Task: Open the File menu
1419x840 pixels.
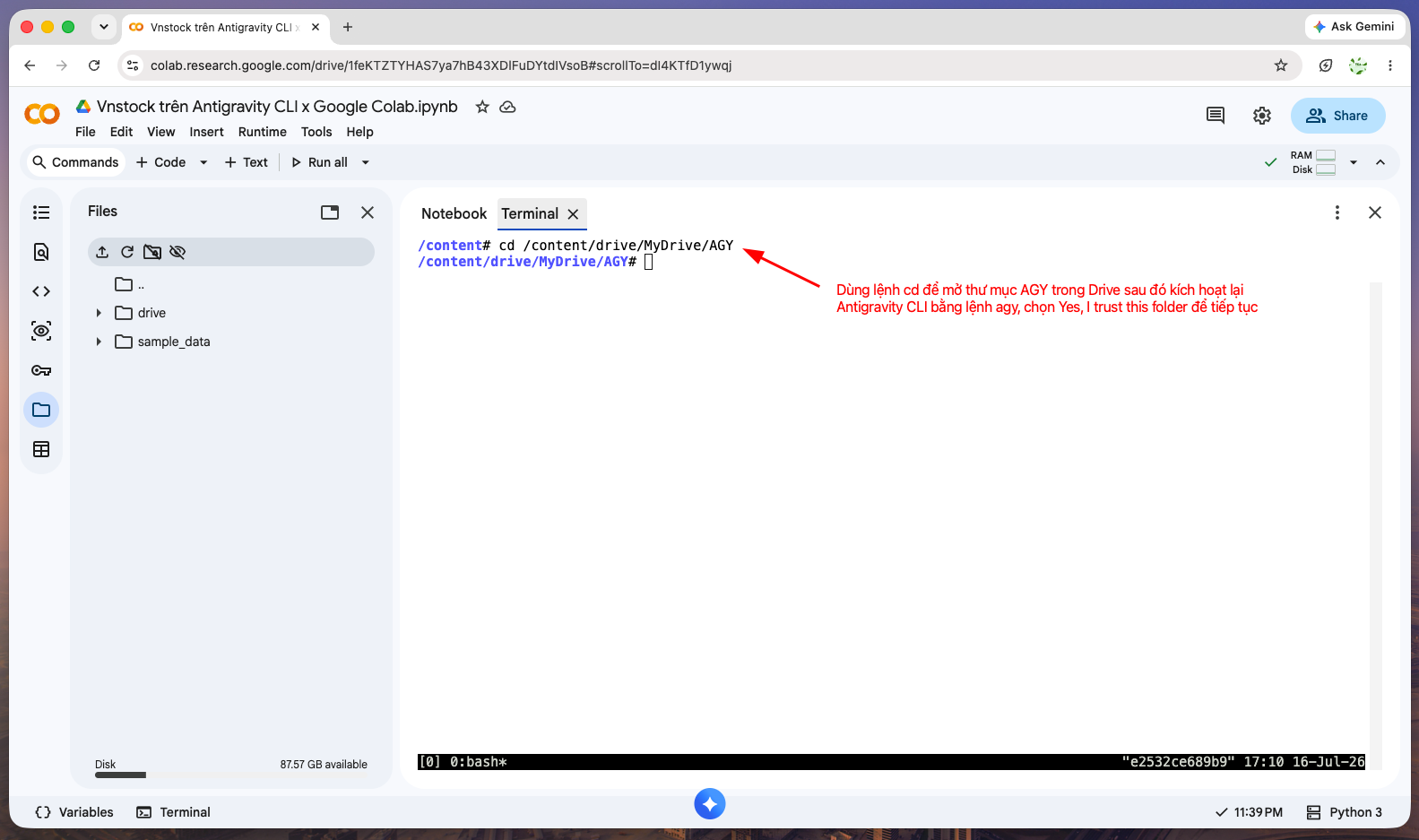Action: click(x=85, y=132)
